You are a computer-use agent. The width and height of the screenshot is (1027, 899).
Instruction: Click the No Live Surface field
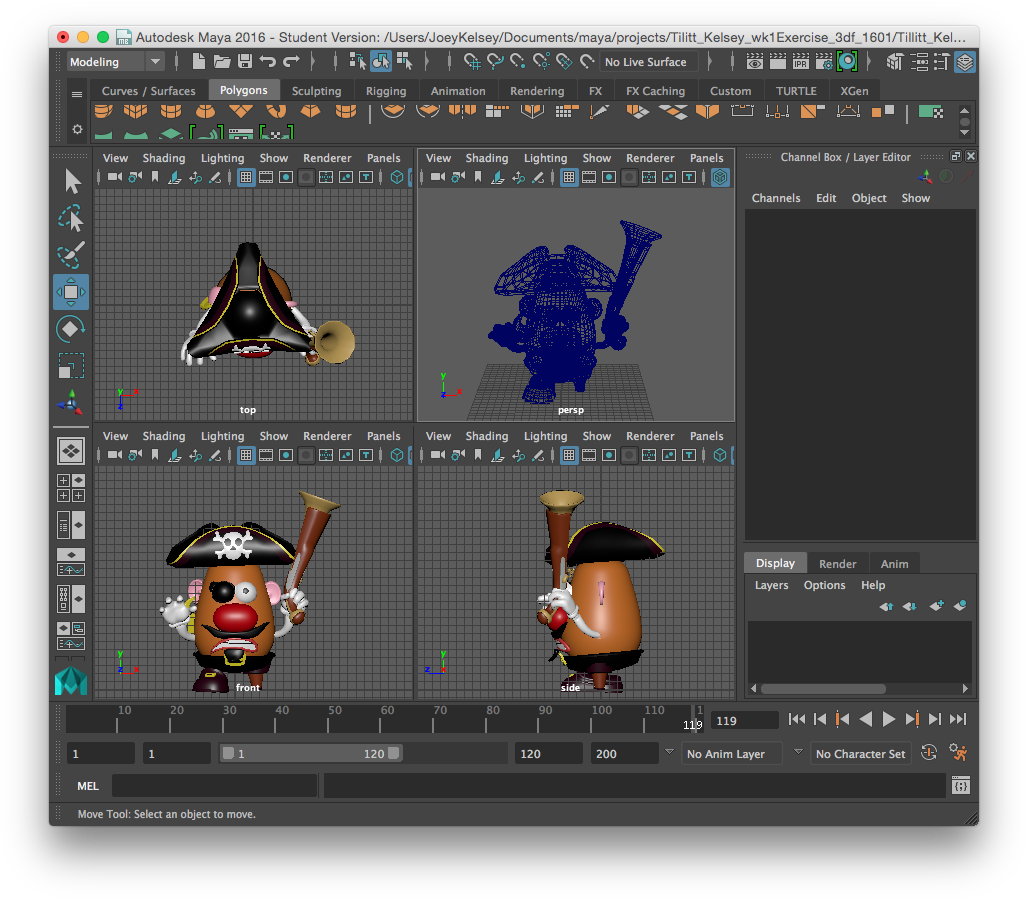pos(648,62)
